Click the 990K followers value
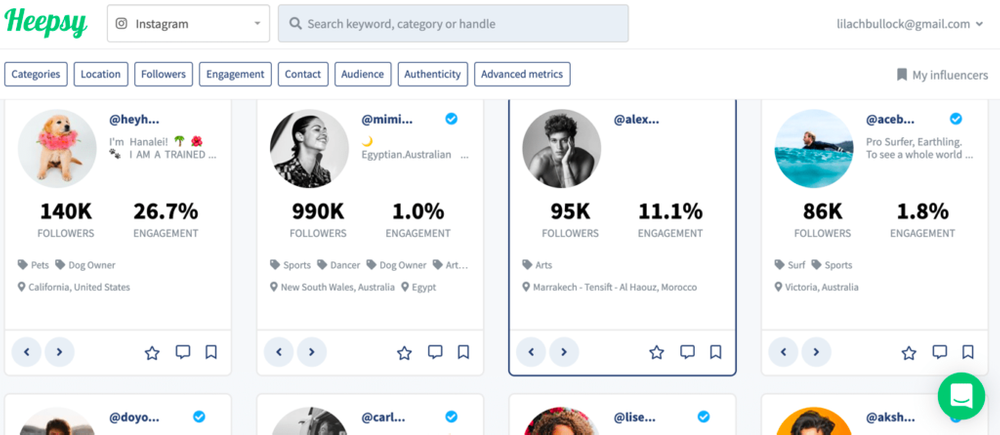This screenshot has height=435, width=1000. click(x=318, y=210)
